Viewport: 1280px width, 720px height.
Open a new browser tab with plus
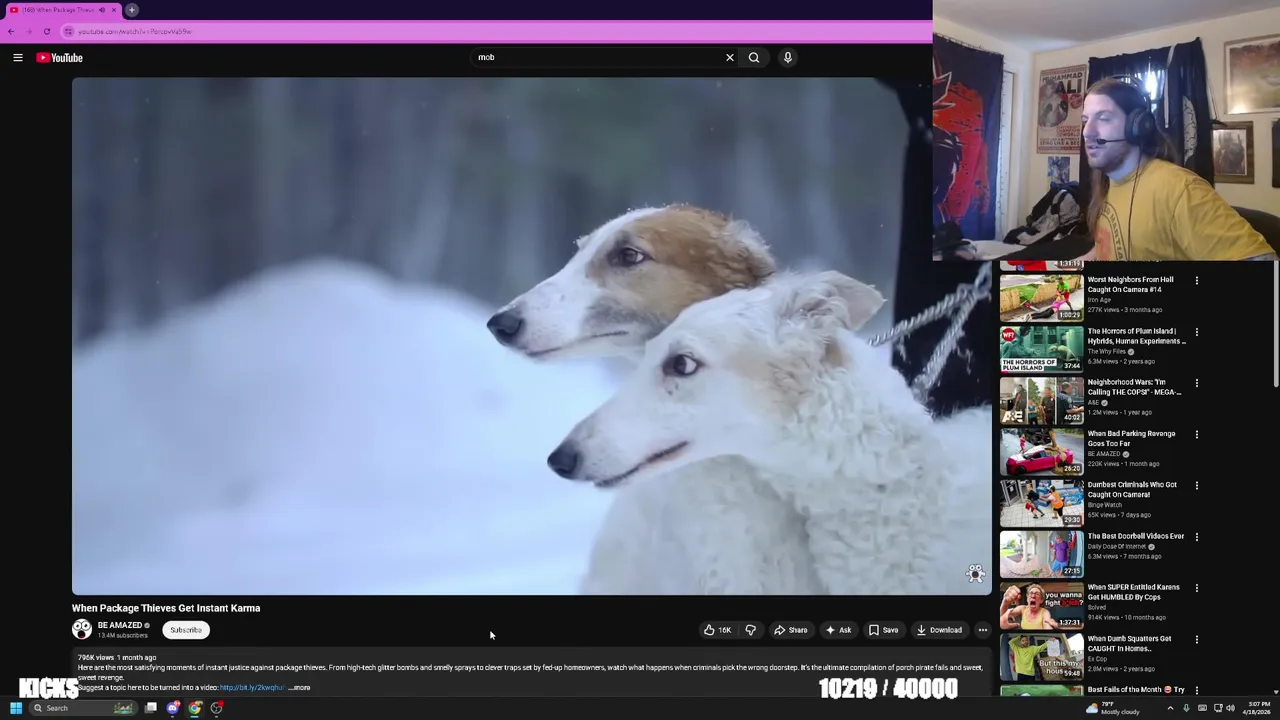pos(132,10)
